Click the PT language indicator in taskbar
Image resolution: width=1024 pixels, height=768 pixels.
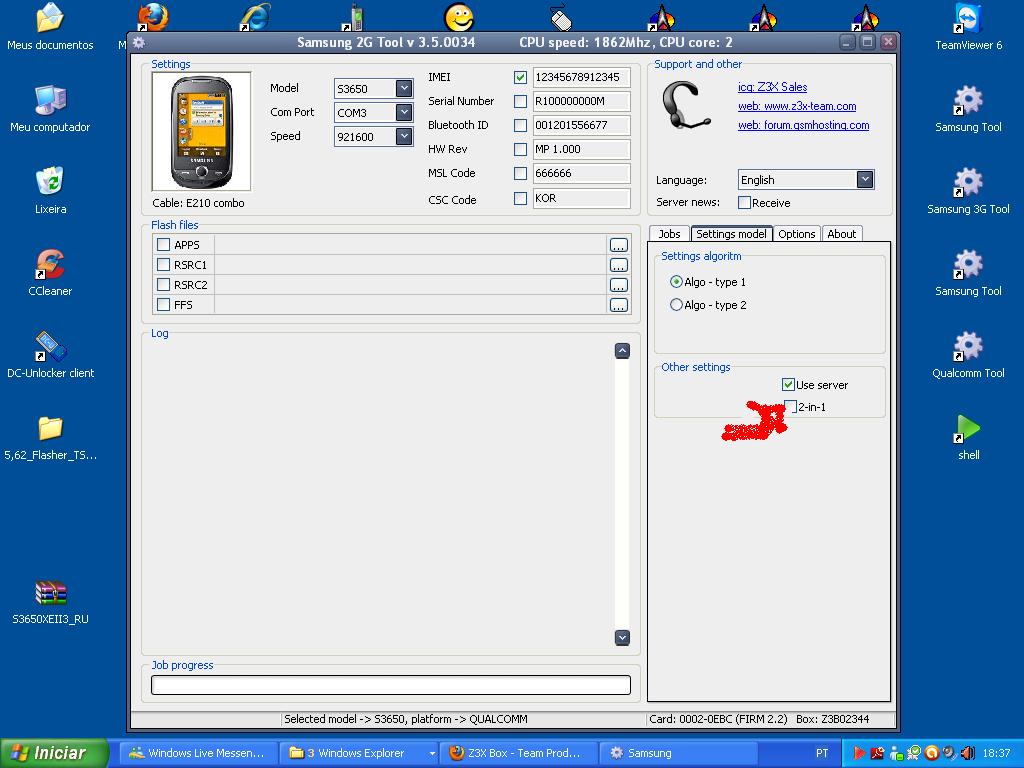tap(822, 753)
